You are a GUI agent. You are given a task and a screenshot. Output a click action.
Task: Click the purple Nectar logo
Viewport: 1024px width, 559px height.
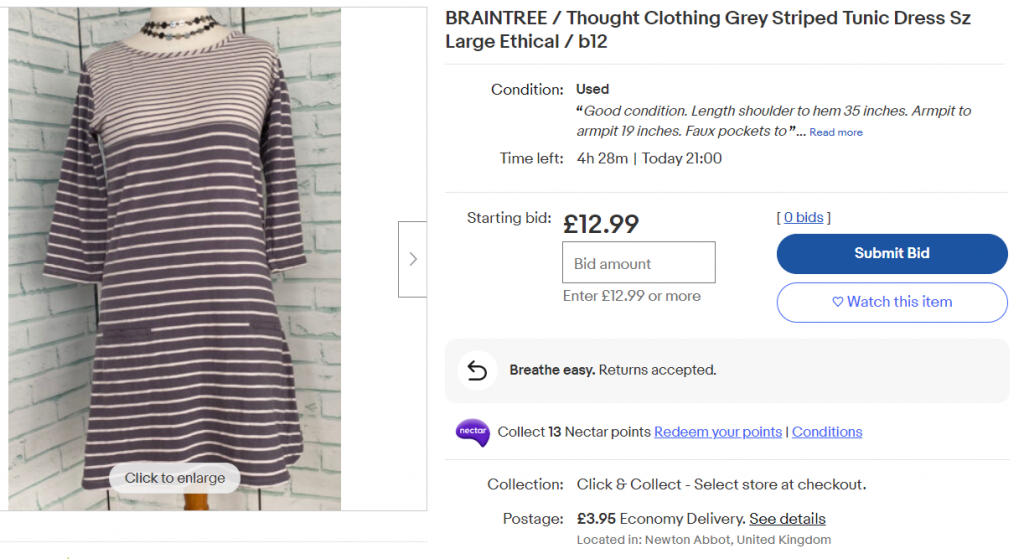pos(472,432)
